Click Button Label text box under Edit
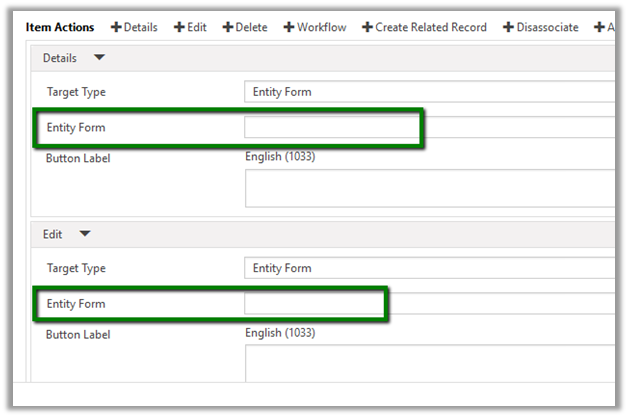628x417 pixels. point(430,364)
